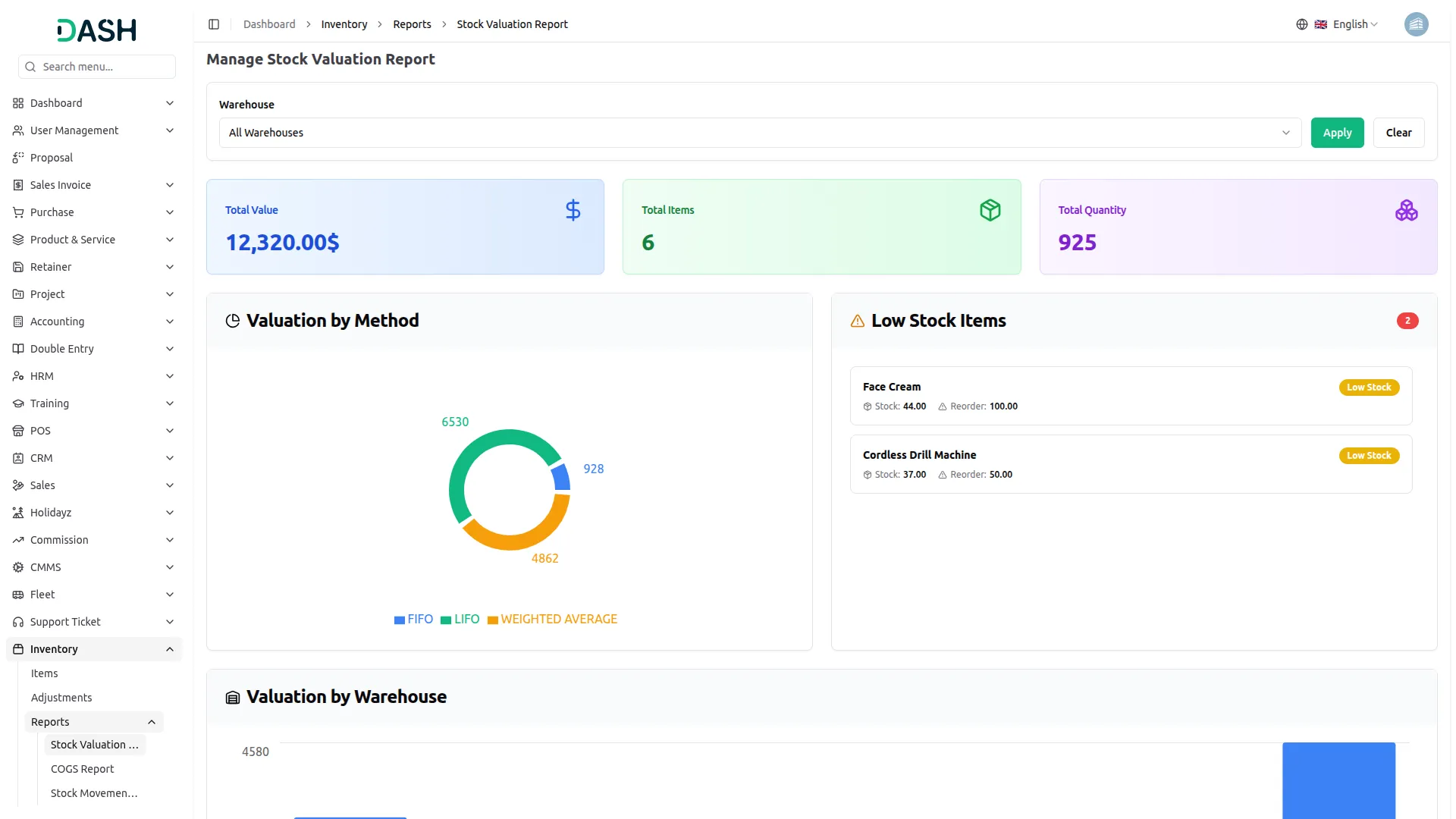Open the user avatar profile menu
Image resolution: width=1456 pixels, height=819 pixels.
pyautogui.click(x=1416, y=24)
